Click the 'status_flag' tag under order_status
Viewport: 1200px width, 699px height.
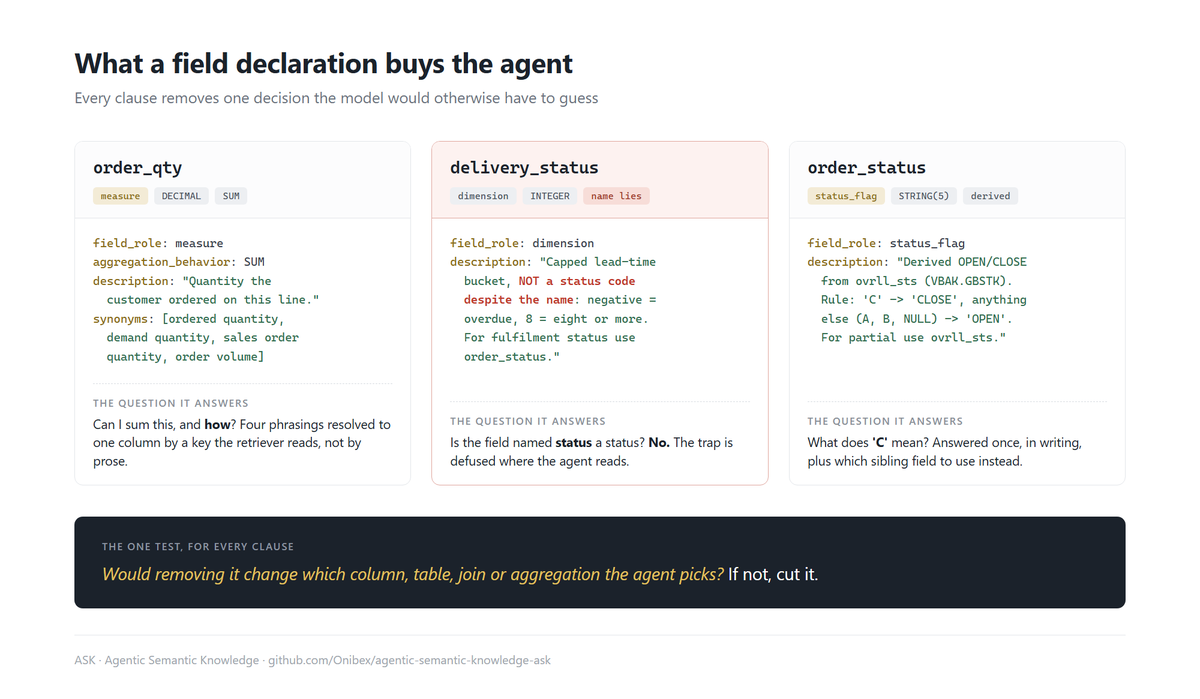[x=846, y=196]
